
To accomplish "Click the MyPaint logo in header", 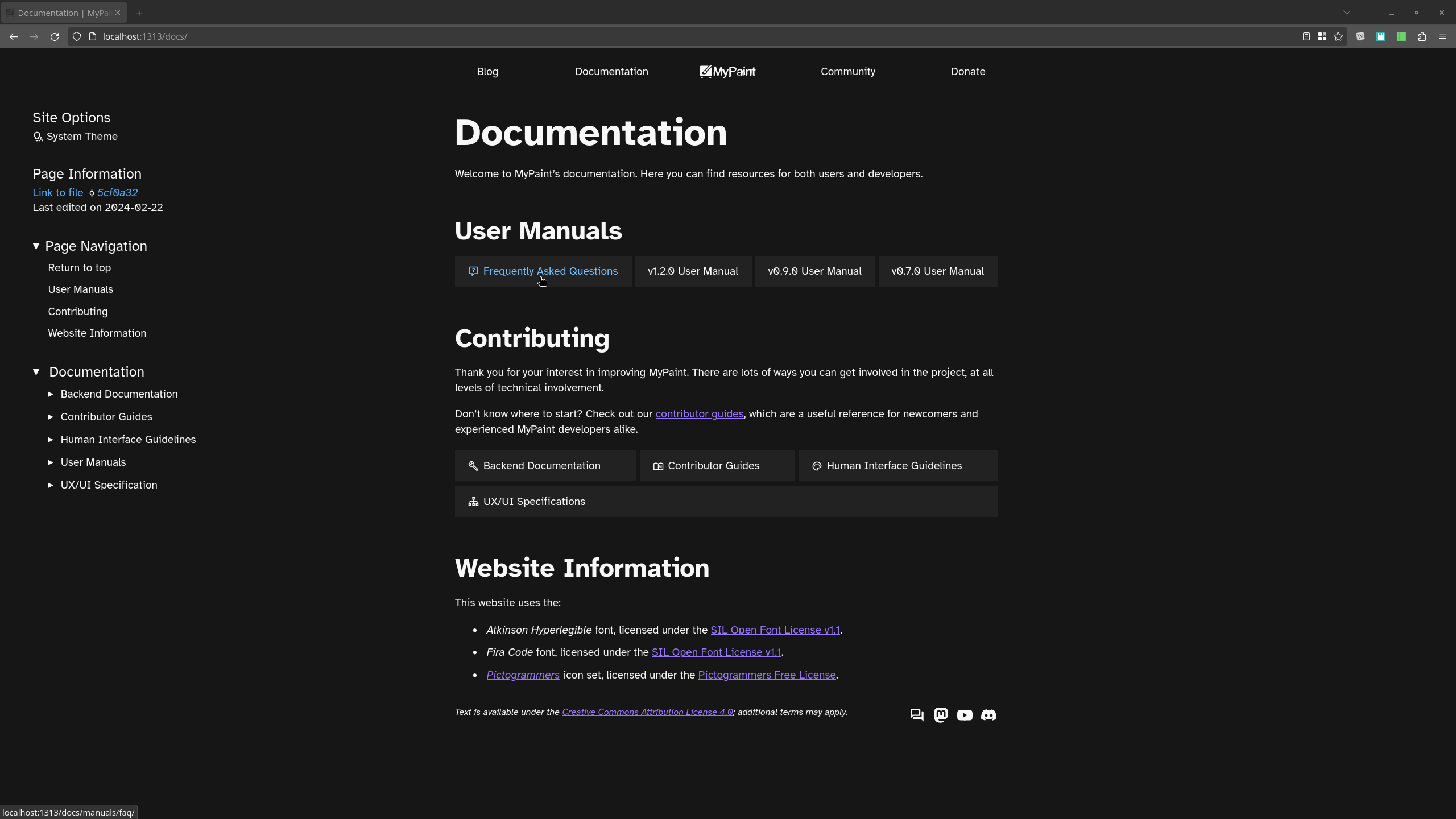I will pos(727,72).
